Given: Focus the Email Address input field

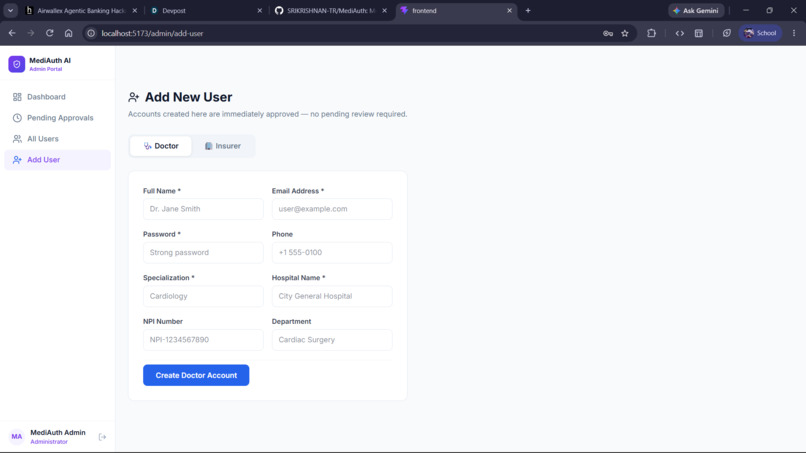Looking at the screenshot, I should coord(332,209).
